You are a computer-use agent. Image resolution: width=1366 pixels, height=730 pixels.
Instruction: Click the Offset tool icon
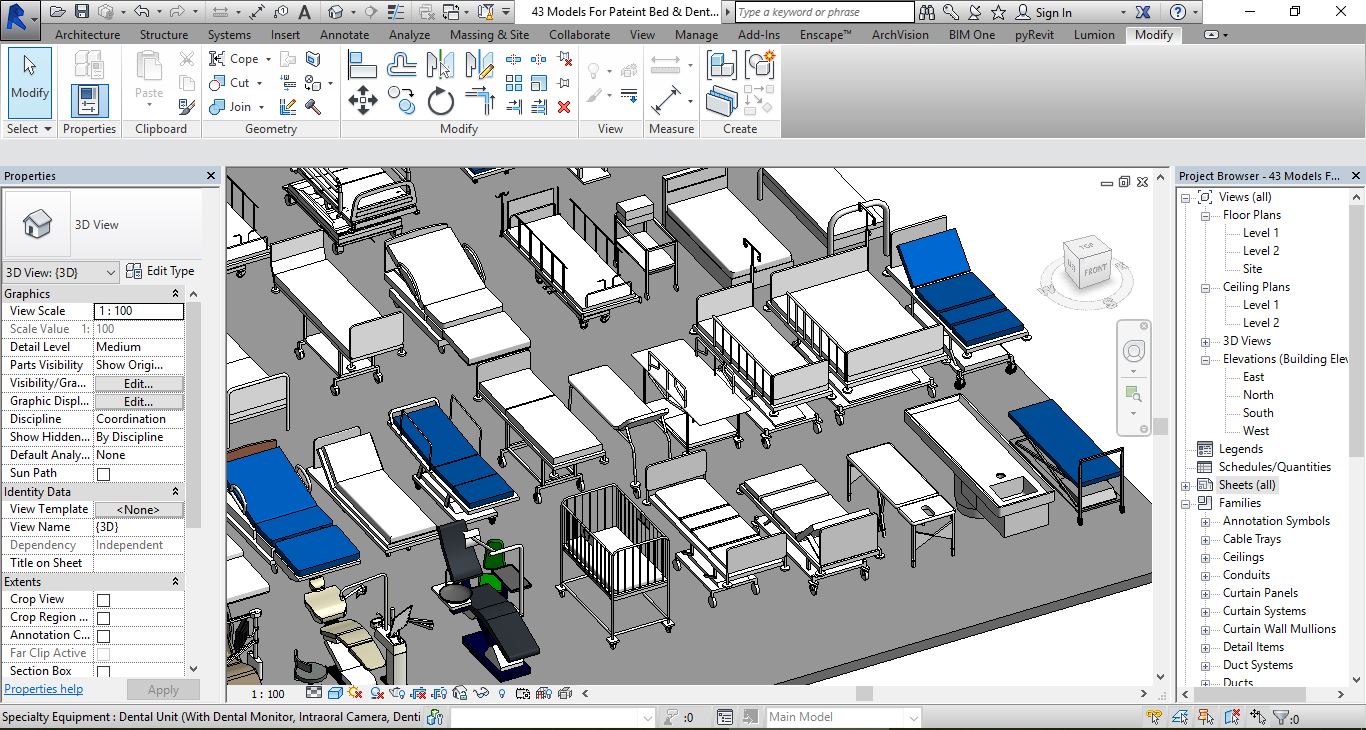(x=402, y=66)
